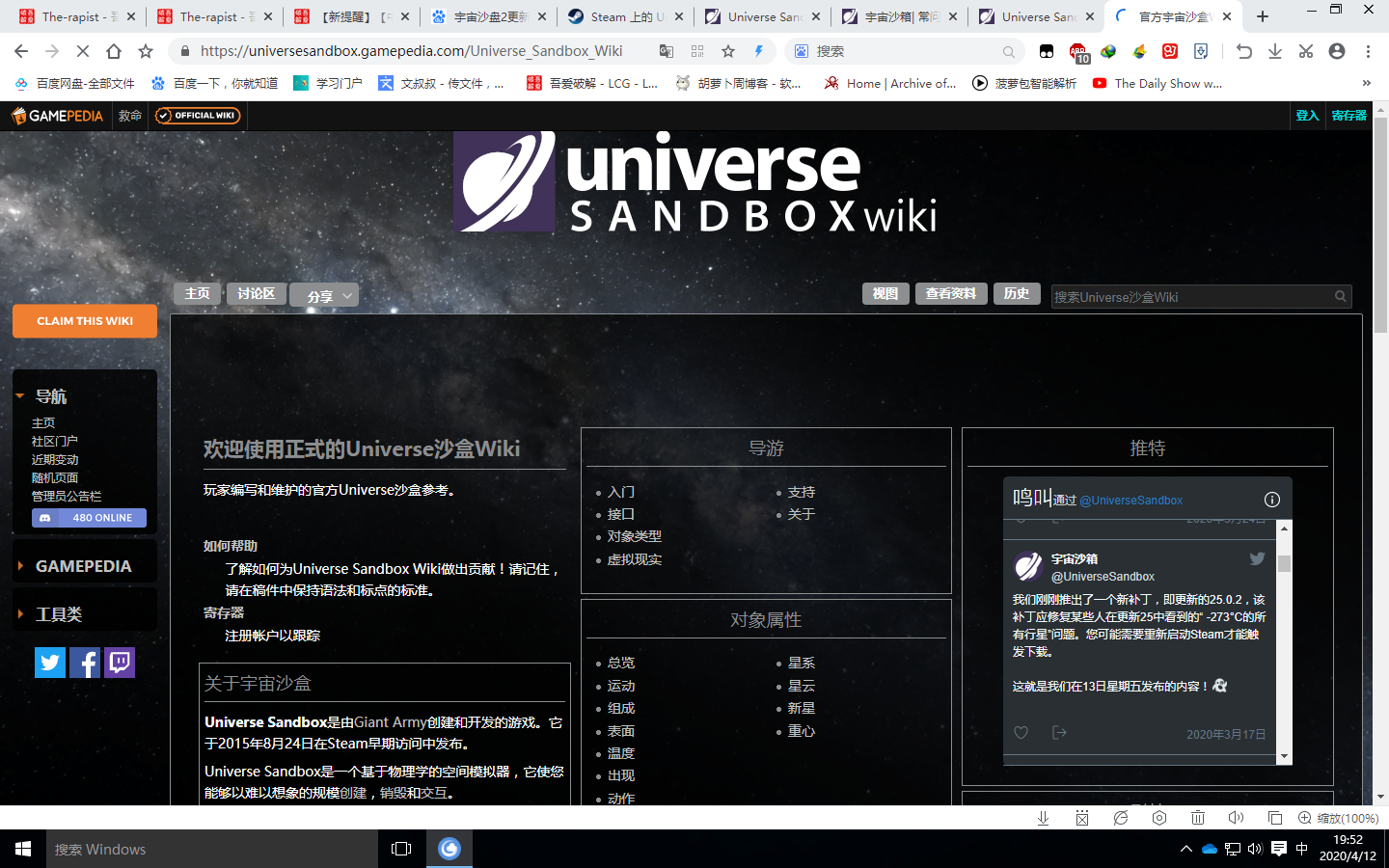Click the Twitter widget scroll down arrow
Screen dimensions: 1389x868
[x=1284, y=757]
